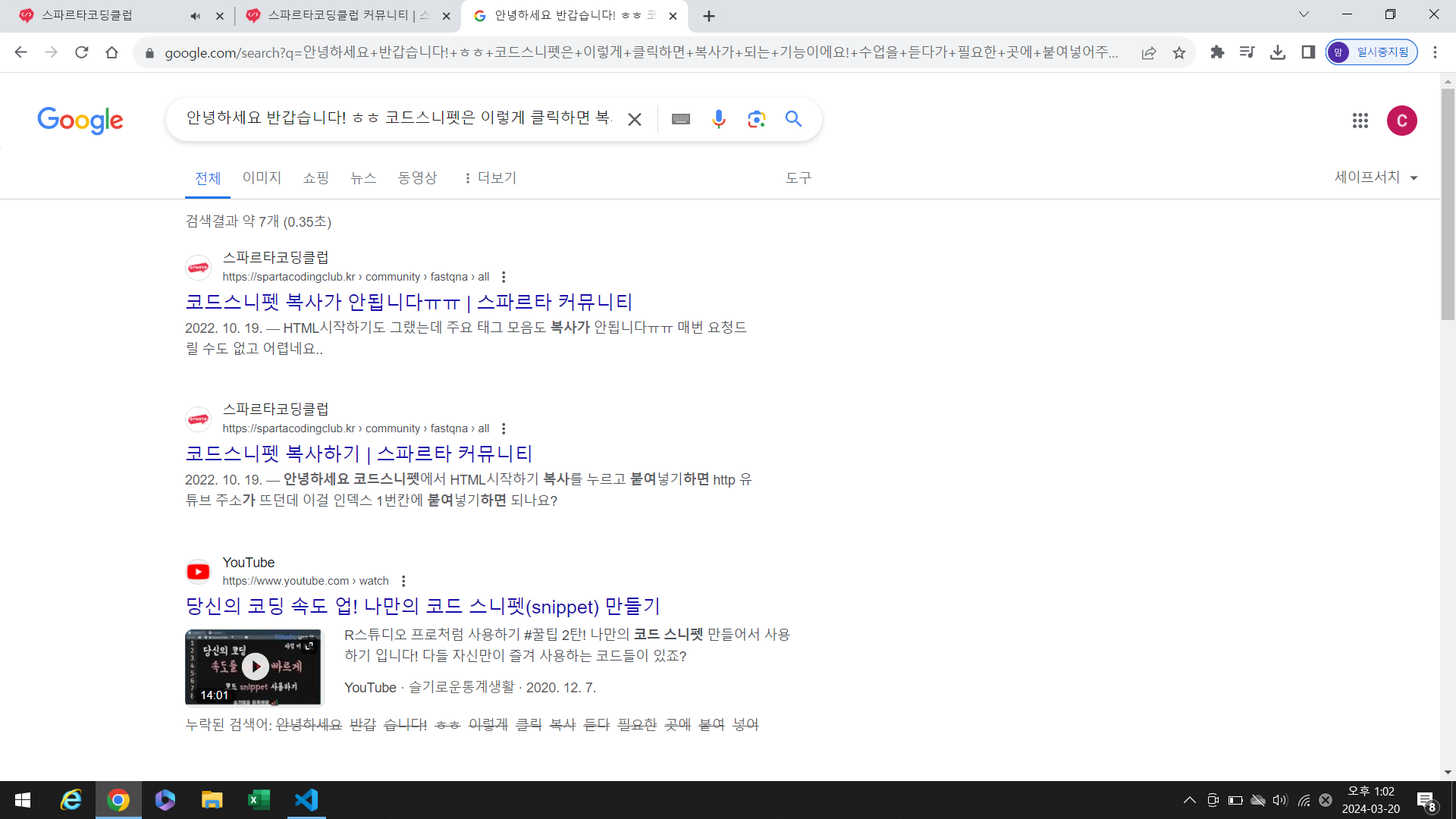Click the page vertical scrollbar thumb
The height and width of the screenshot is (819, 1456).
coord(1448,205)
